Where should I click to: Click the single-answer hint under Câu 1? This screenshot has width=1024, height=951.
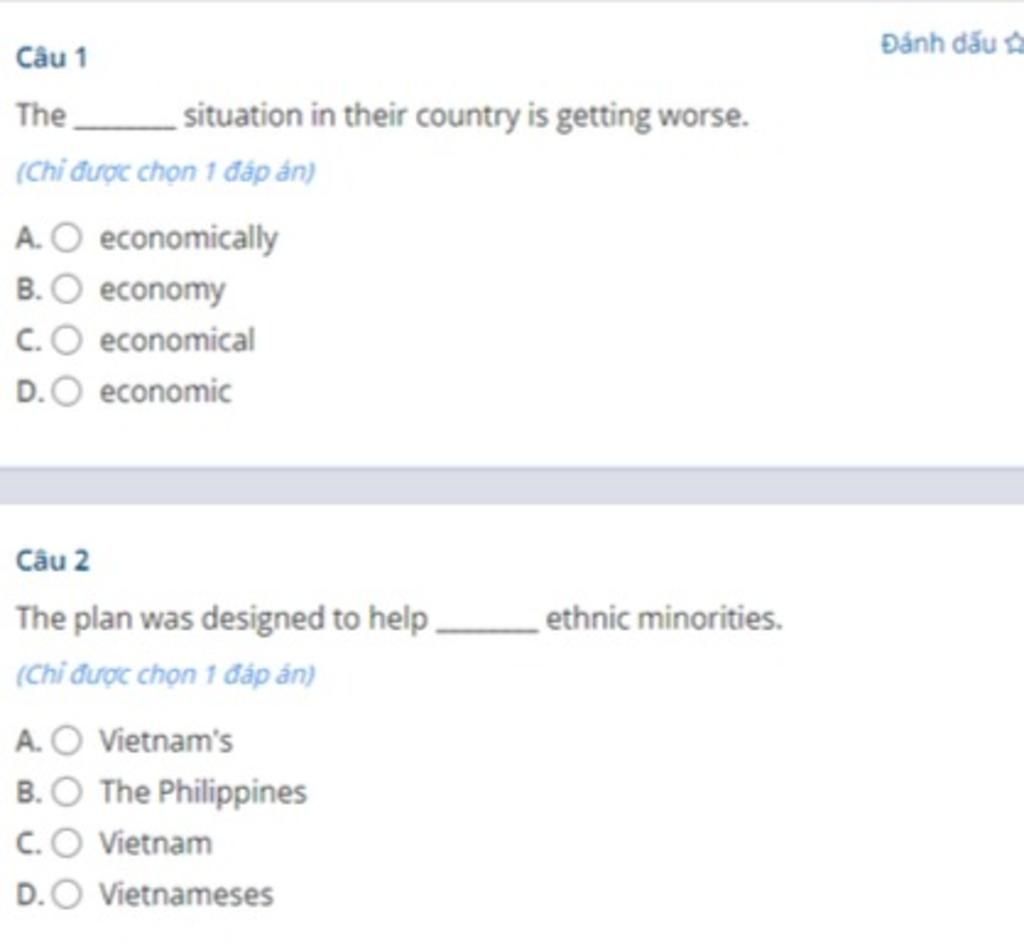(166, 172)
